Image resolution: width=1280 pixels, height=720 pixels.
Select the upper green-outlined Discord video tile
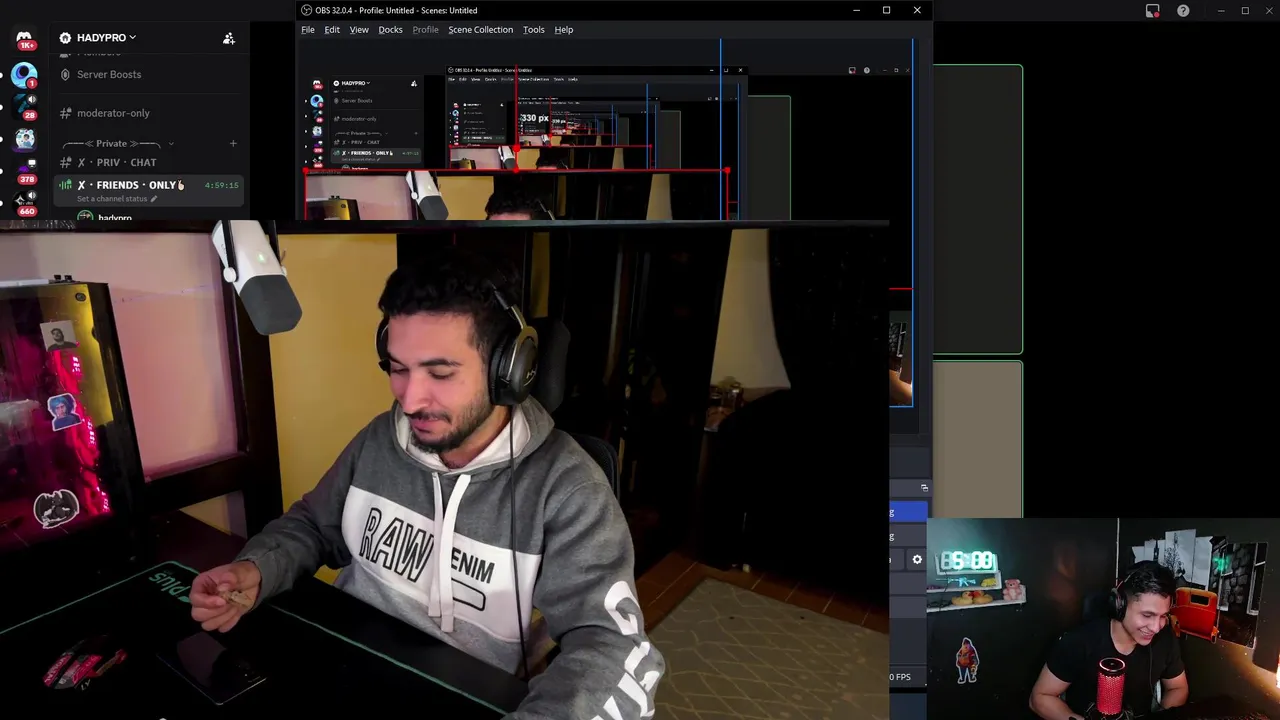(x=977, y=210)
